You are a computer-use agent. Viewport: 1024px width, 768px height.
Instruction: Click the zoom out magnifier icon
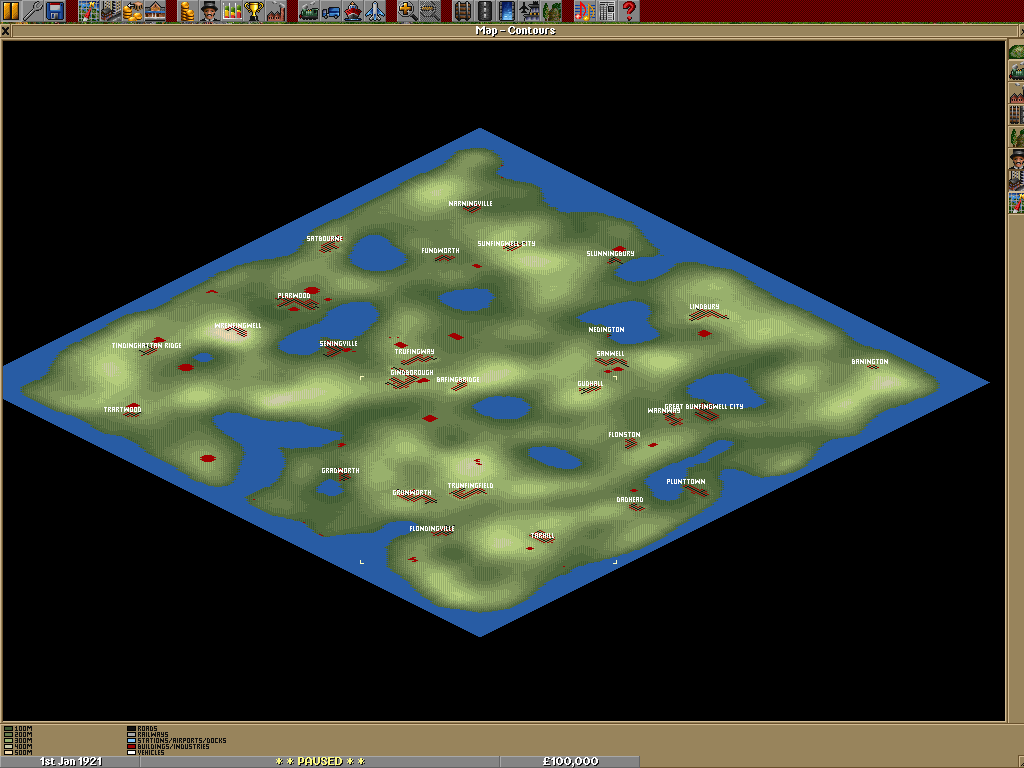430,11
